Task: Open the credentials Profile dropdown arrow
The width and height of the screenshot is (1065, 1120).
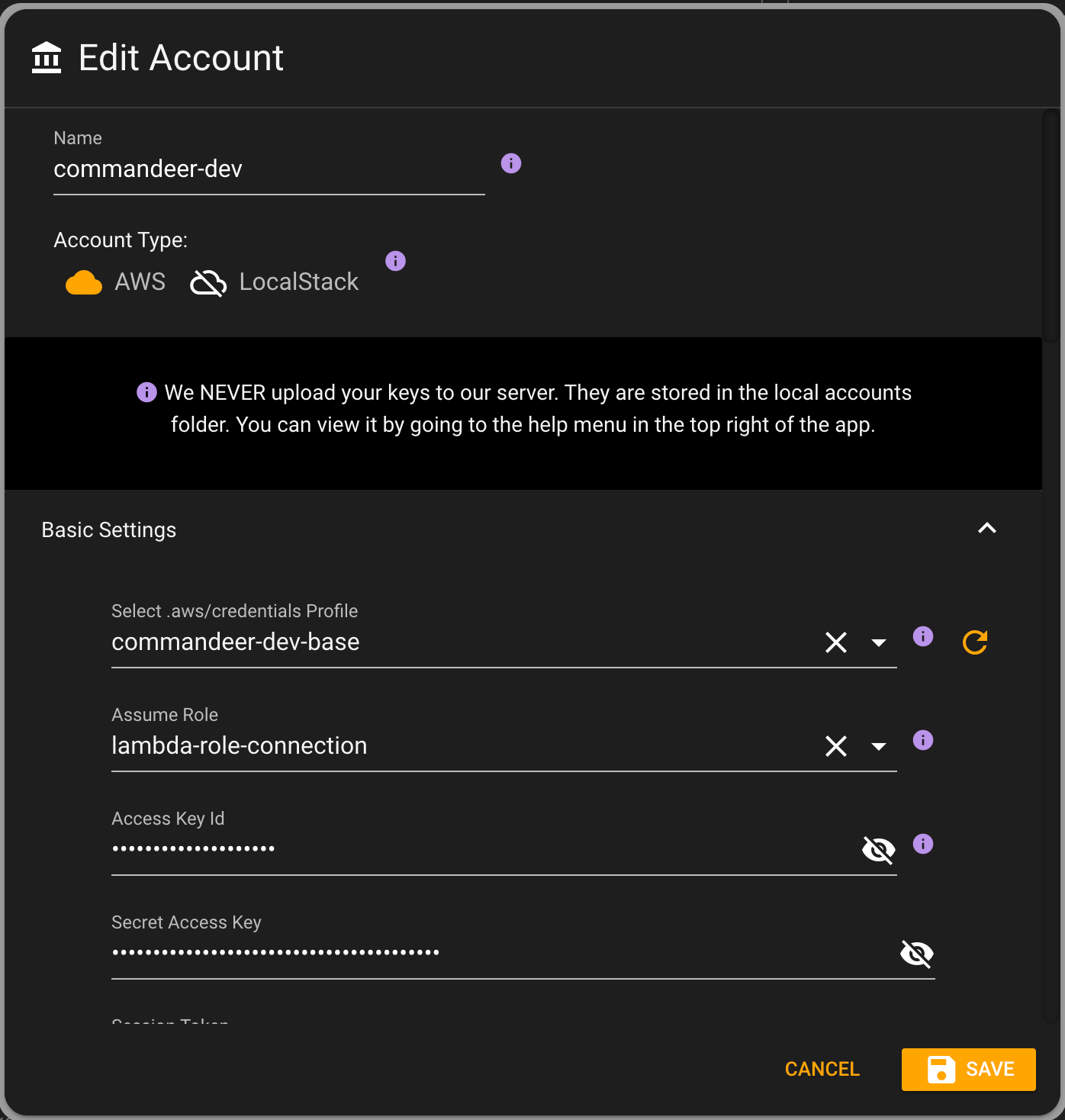Action: (879, 643)
